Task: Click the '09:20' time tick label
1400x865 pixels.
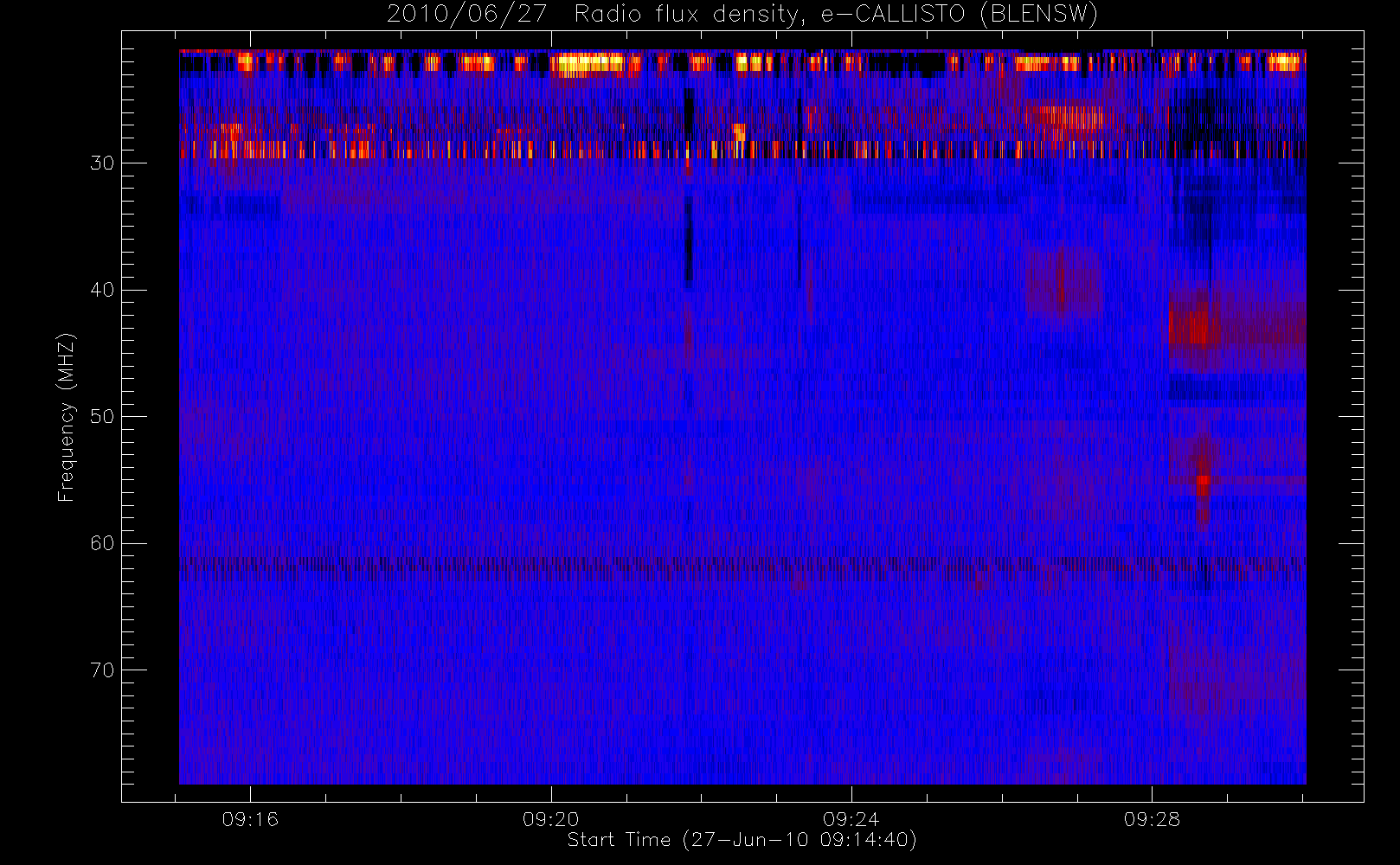Action: tap(550, 819)
